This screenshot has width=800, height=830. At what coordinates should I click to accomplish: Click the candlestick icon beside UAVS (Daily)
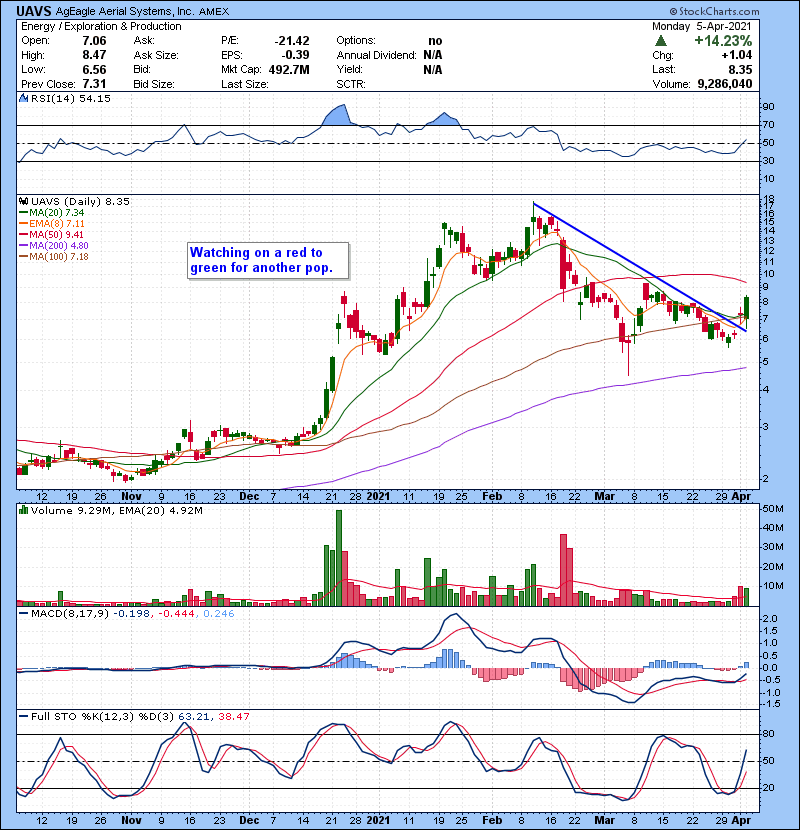click(x=24, y=202)
